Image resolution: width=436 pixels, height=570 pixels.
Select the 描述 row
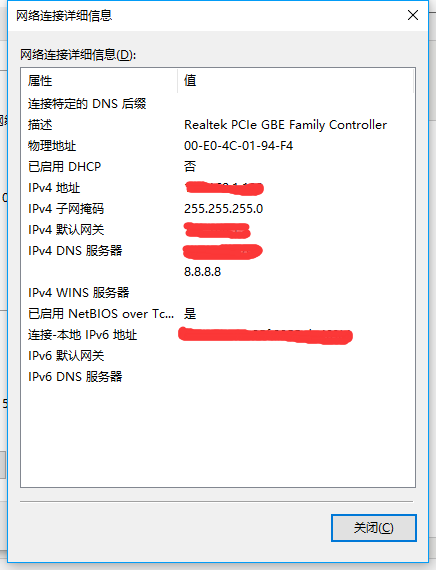(x=218, y=125)
